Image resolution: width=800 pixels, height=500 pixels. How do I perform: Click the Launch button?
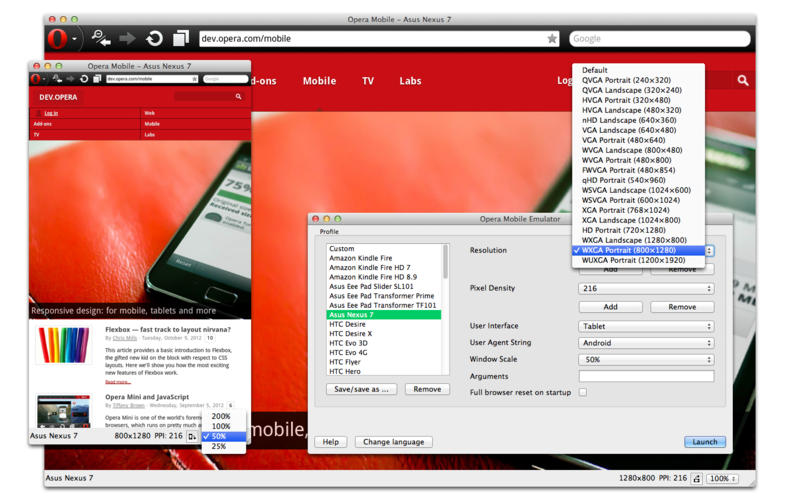pyautogui.click(x=705, y=442)
